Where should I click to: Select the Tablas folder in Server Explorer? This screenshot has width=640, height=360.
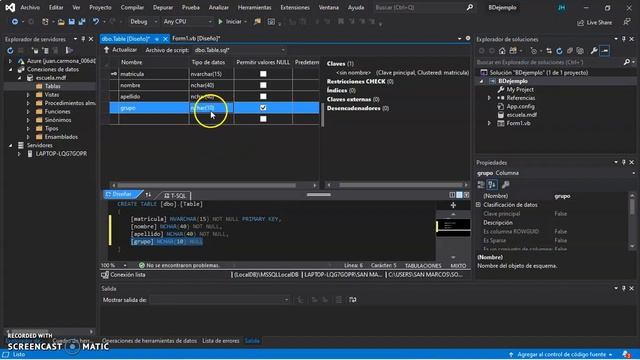tap(53, 86)
